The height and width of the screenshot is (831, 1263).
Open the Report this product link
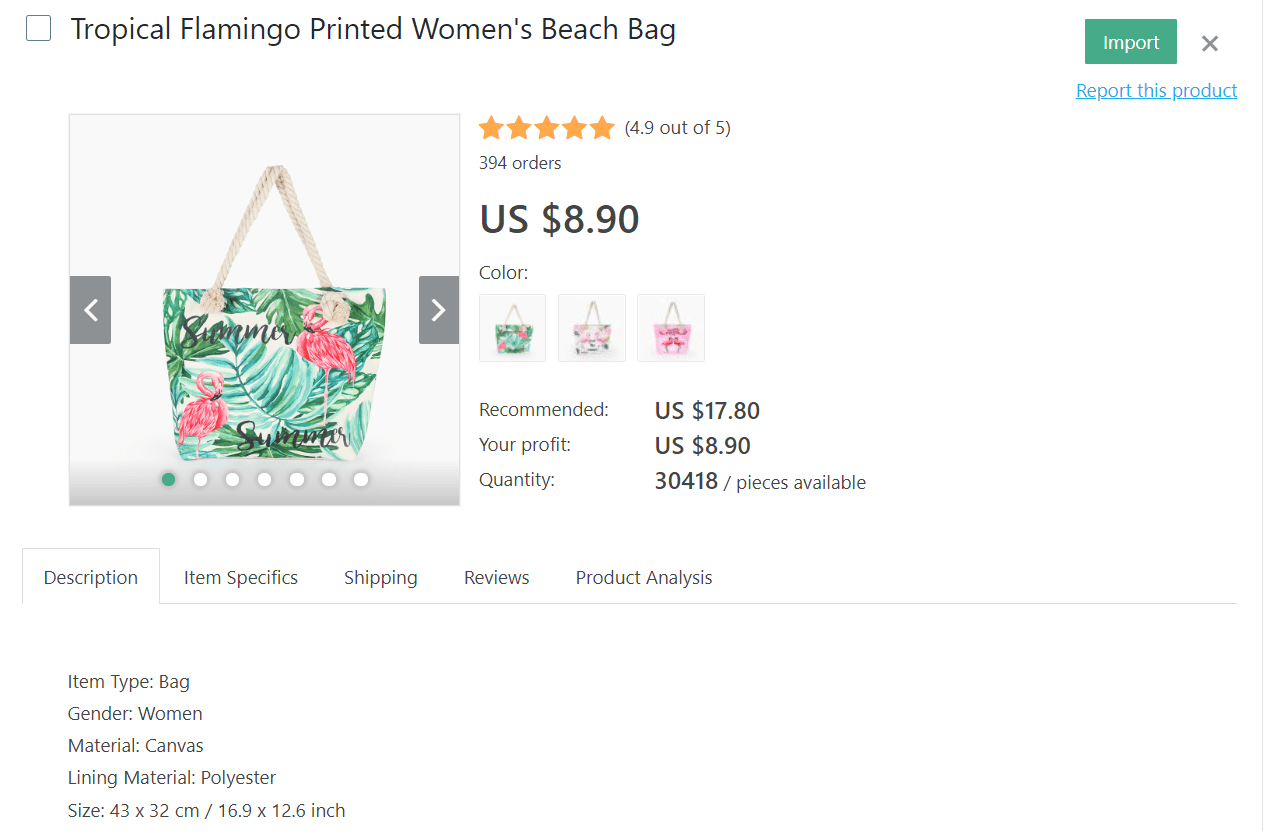click(x=1156, y=90)
